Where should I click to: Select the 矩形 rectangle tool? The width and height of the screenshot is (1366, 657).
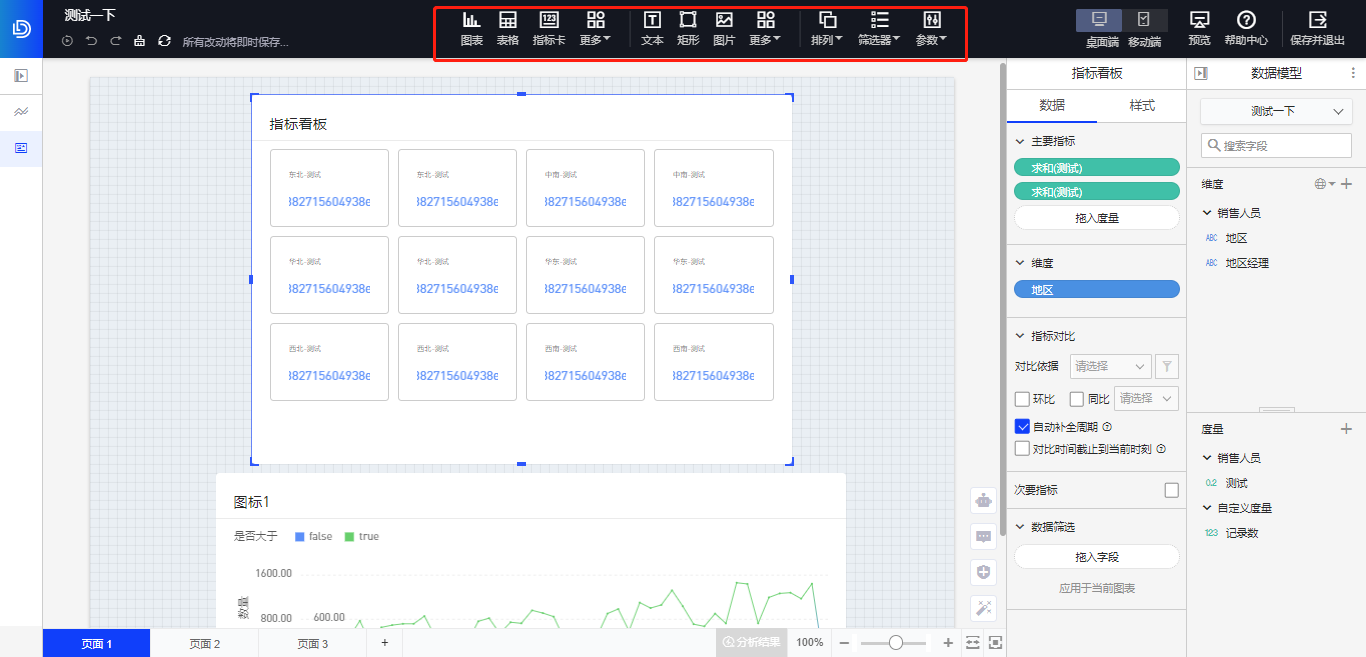click(688, 28)
